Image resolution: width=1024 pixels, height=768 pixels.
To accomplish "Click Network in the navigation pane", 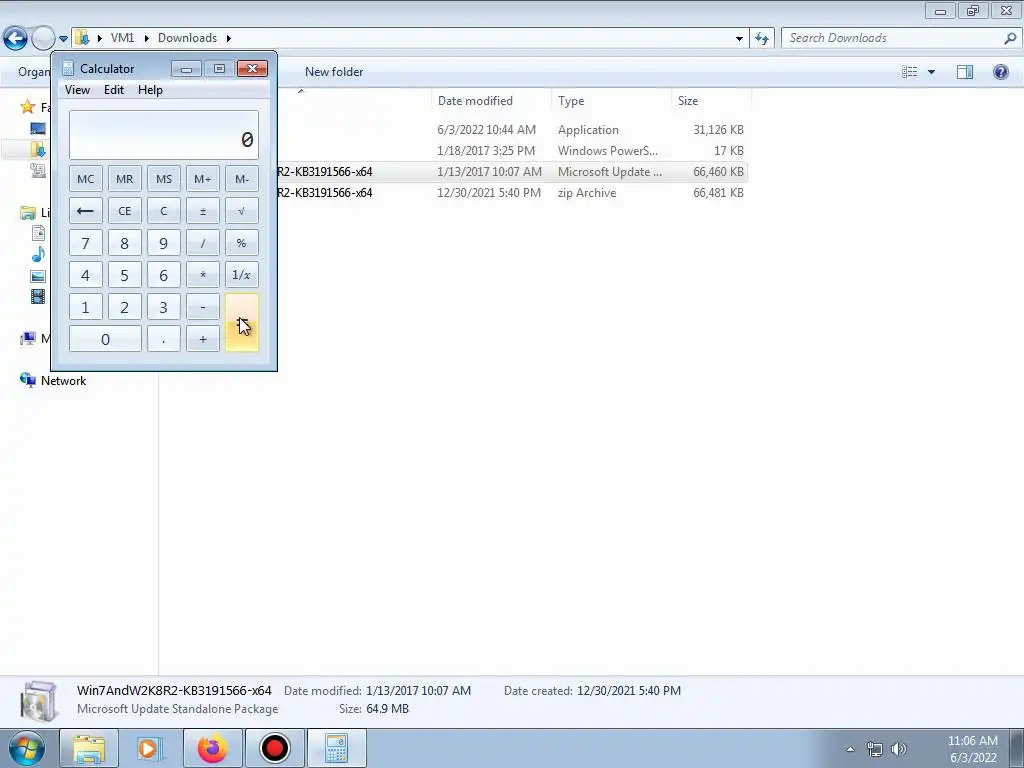I will (x=63, y=381).
